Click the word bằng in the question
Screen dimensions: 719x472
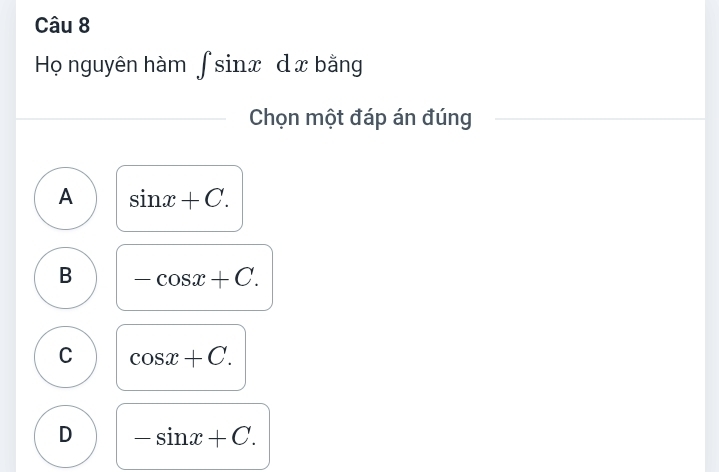tap(338, 66)
